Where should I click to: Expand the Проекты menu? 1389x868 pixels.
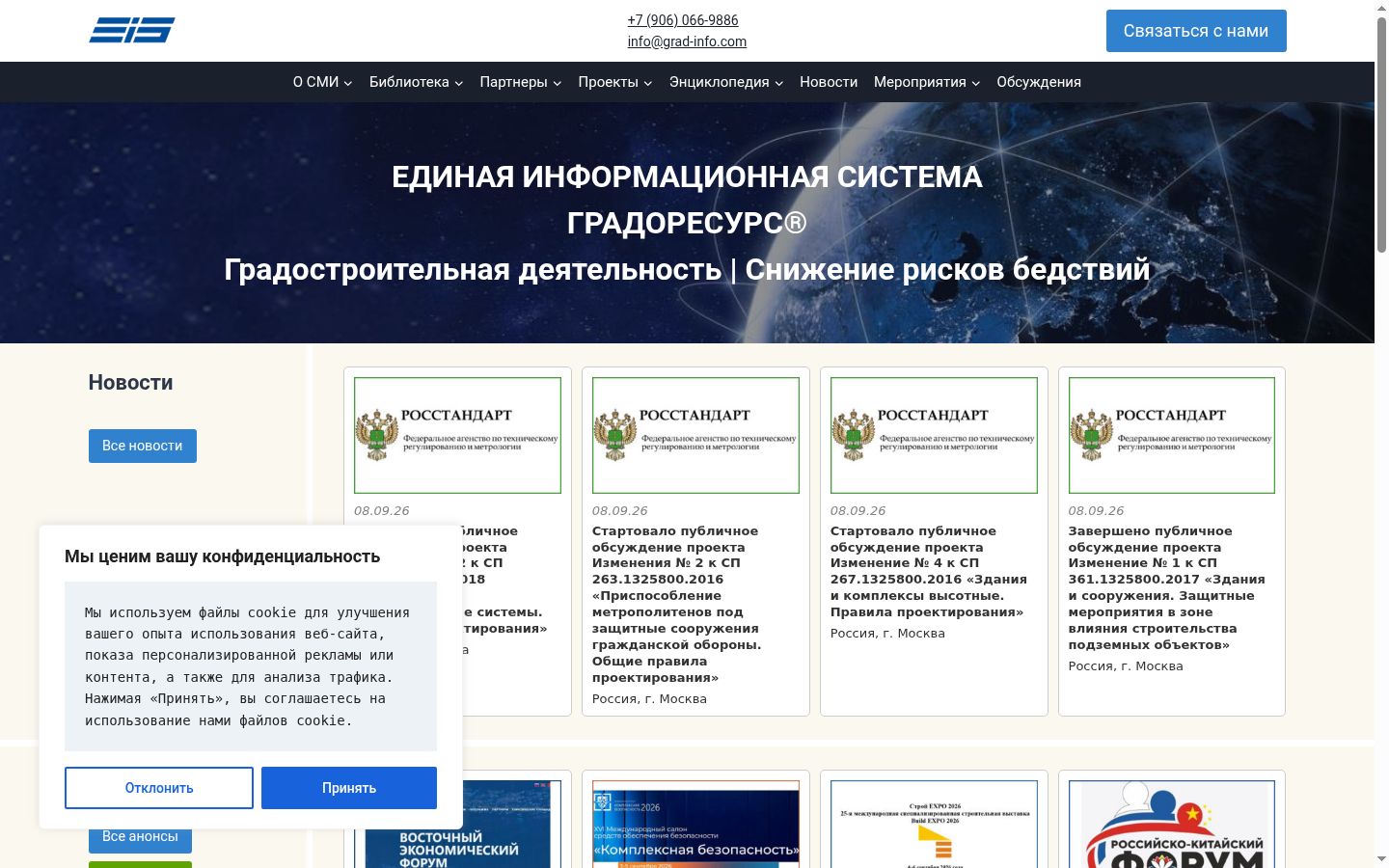click(615, 82)
